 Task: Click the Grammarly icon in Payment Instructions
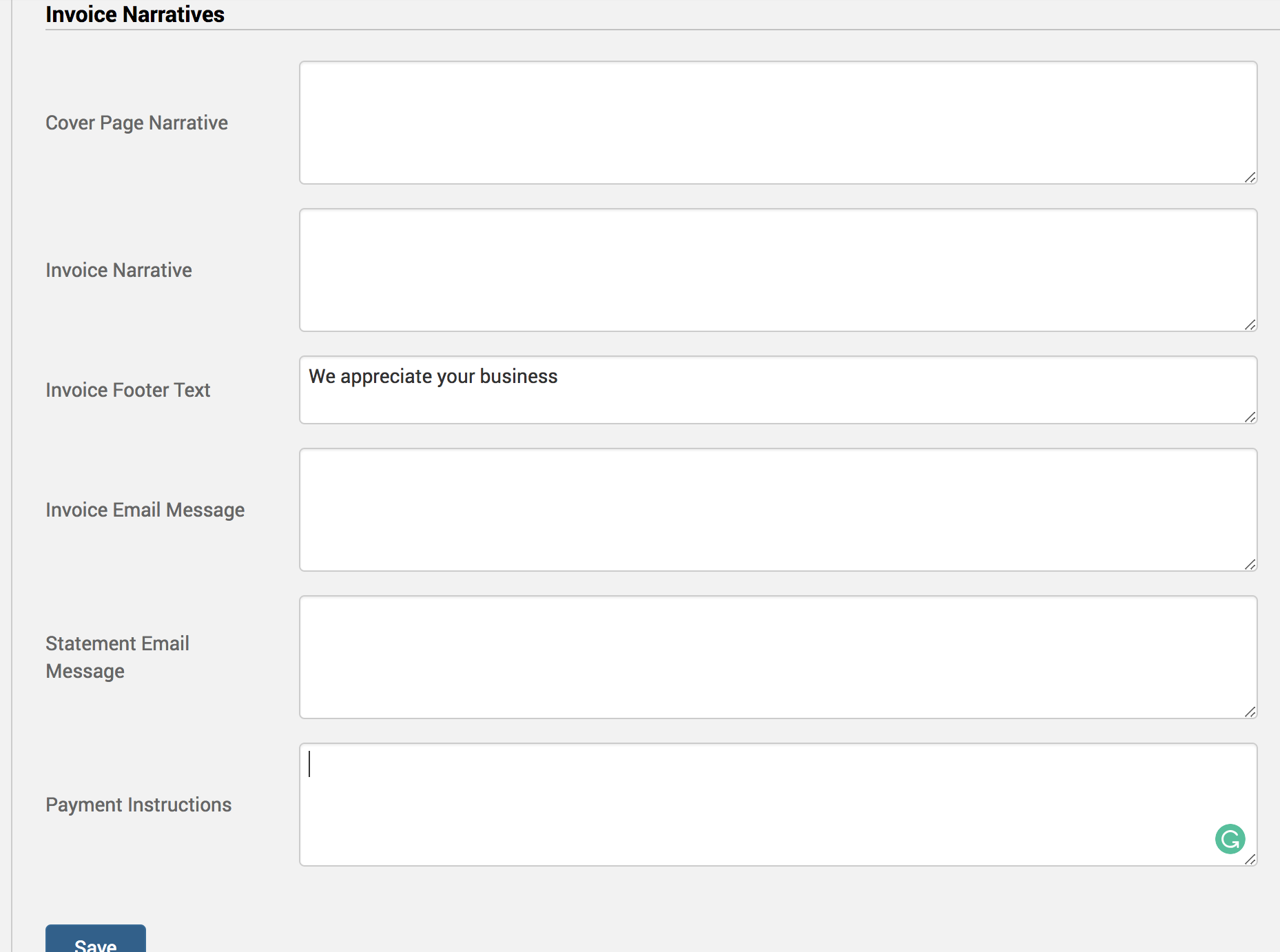click(1230, 838)
